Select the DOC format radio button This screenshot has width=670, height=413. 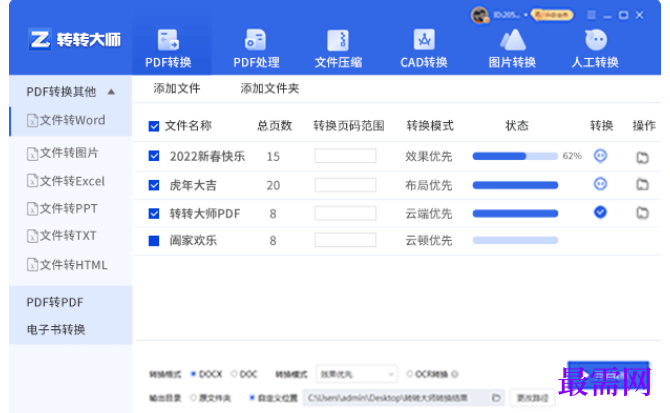pyautogui.click(x=234, y=374)
